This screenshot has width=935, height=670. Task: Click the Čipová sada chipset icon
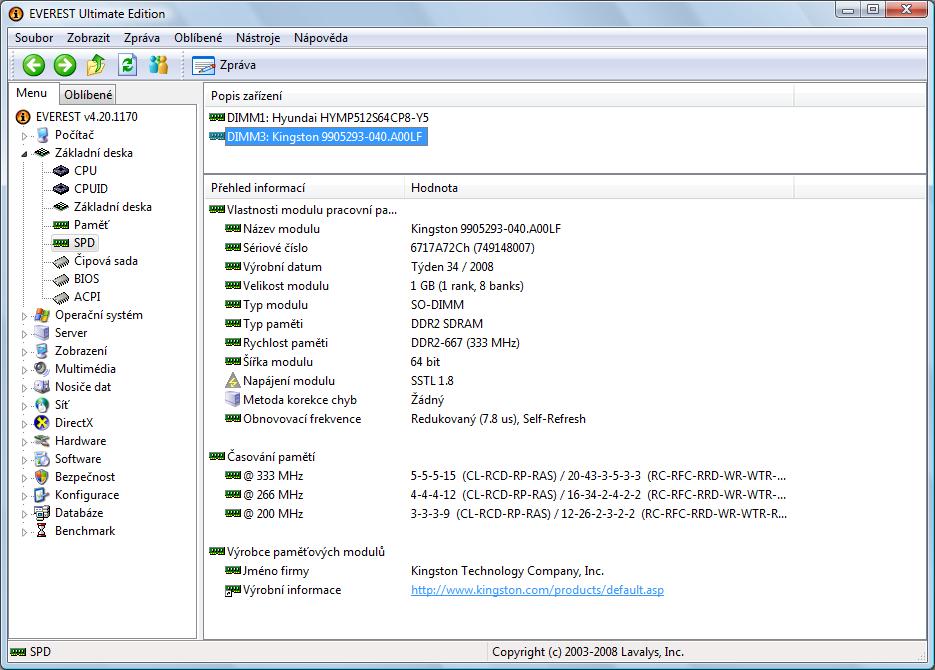click(x=61, y=261)
